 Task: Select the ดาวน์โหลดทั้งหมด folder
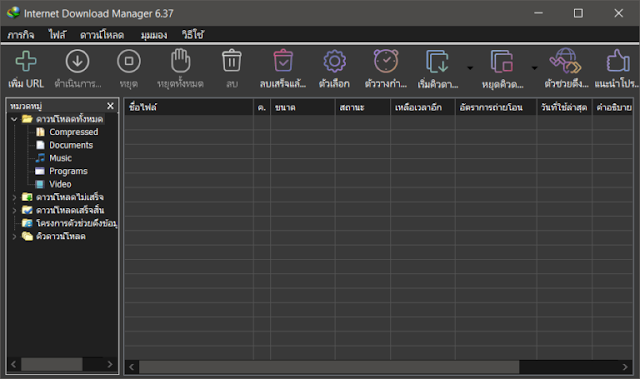[x=69, y=119]
